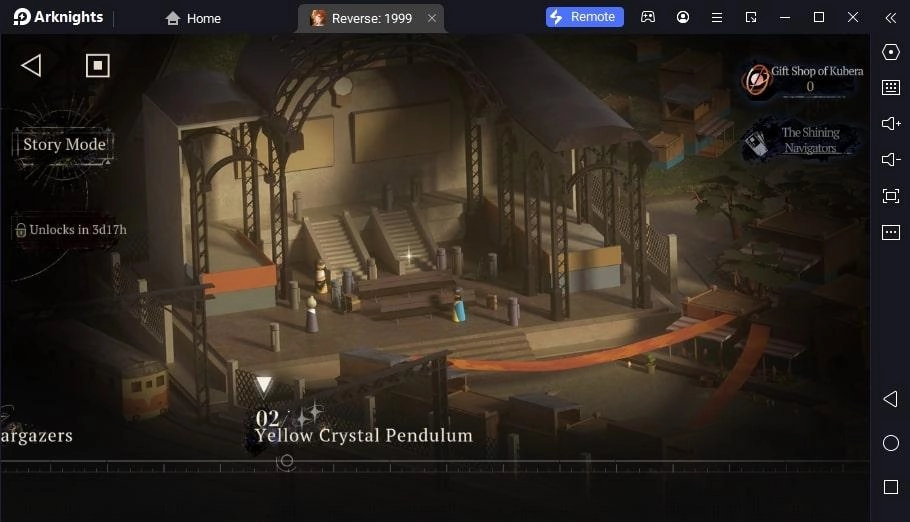Click the Android recents square in sidebar

tap(891, 487)
